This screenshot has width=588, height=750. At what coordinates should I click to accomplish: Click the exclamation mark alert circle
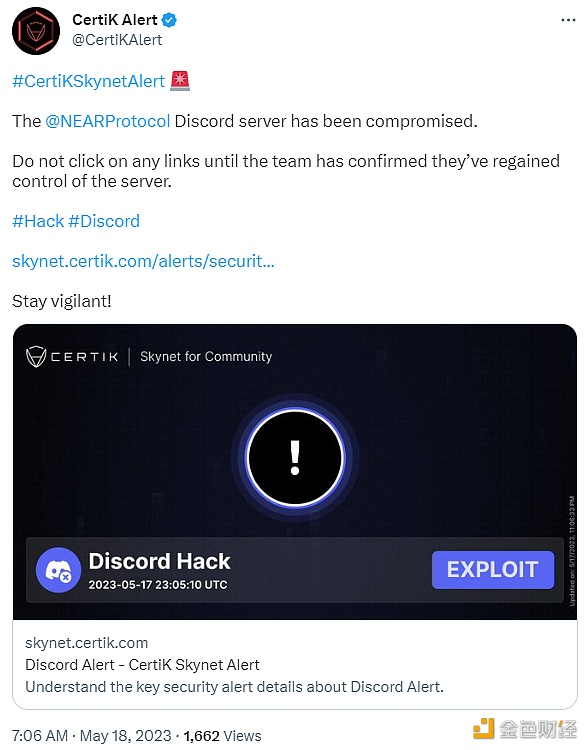pos(295,458)
